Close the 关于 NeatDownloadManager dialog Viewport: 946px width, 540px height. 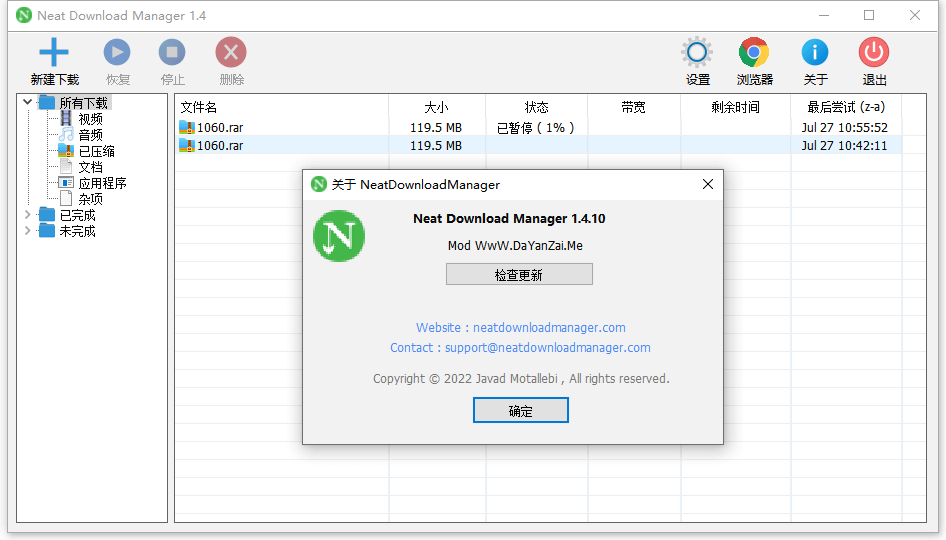708,184
